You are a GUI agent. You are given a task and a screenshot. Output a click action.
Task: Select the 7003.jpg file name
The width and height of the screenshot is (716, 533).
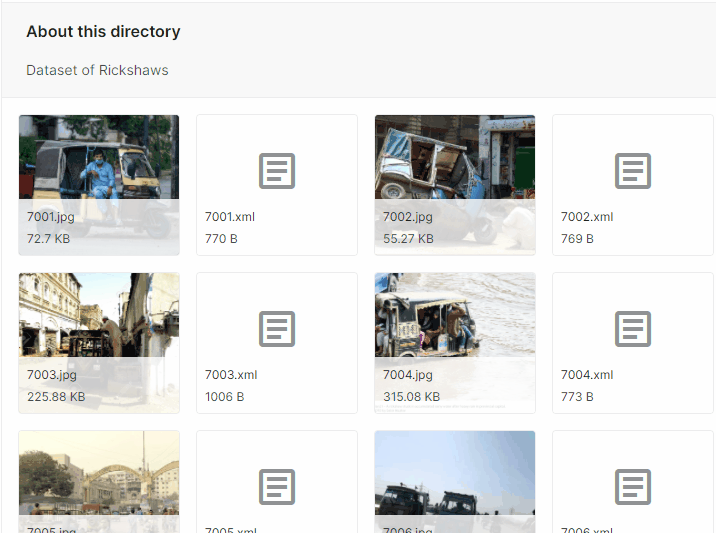(52, 375)
